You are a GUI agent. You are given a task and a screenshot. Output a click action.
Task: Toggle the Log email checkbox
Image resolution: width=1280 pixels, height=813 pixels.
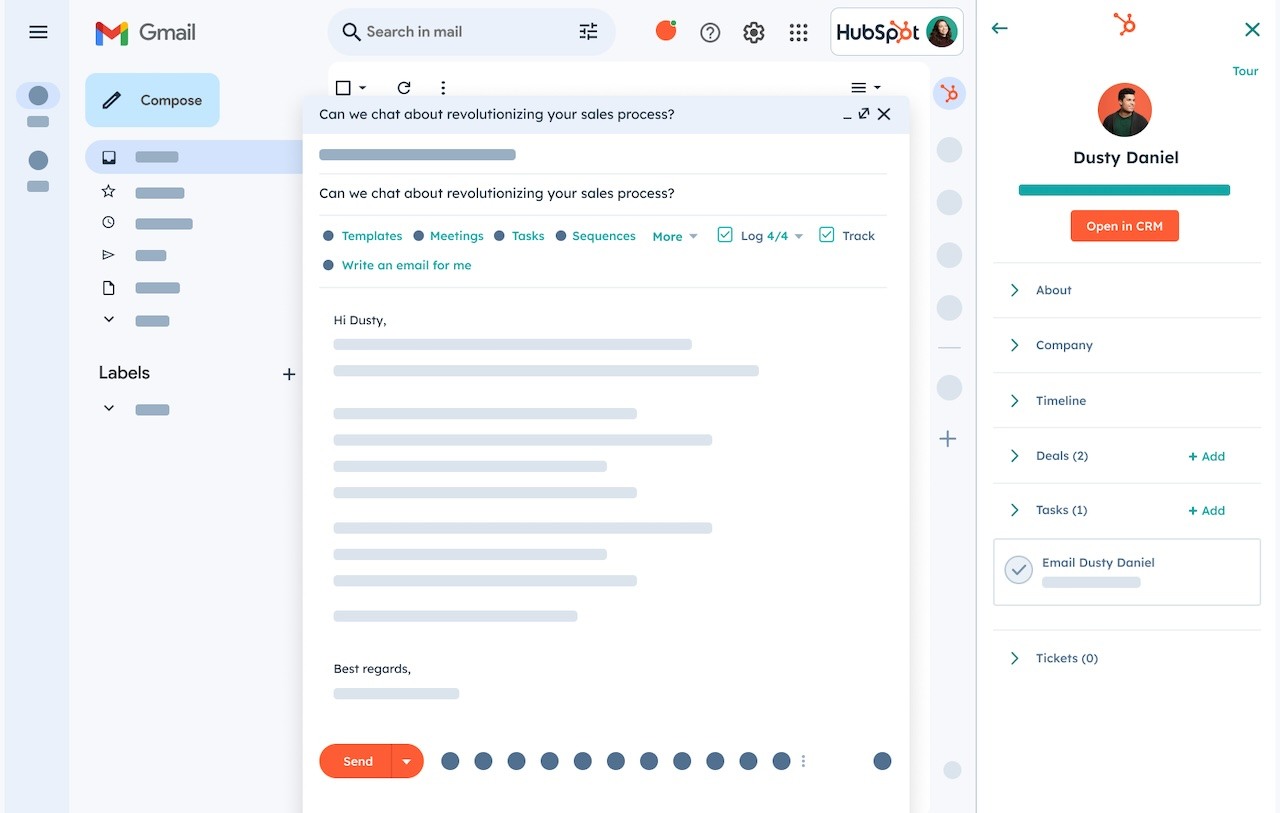point(726,235)
